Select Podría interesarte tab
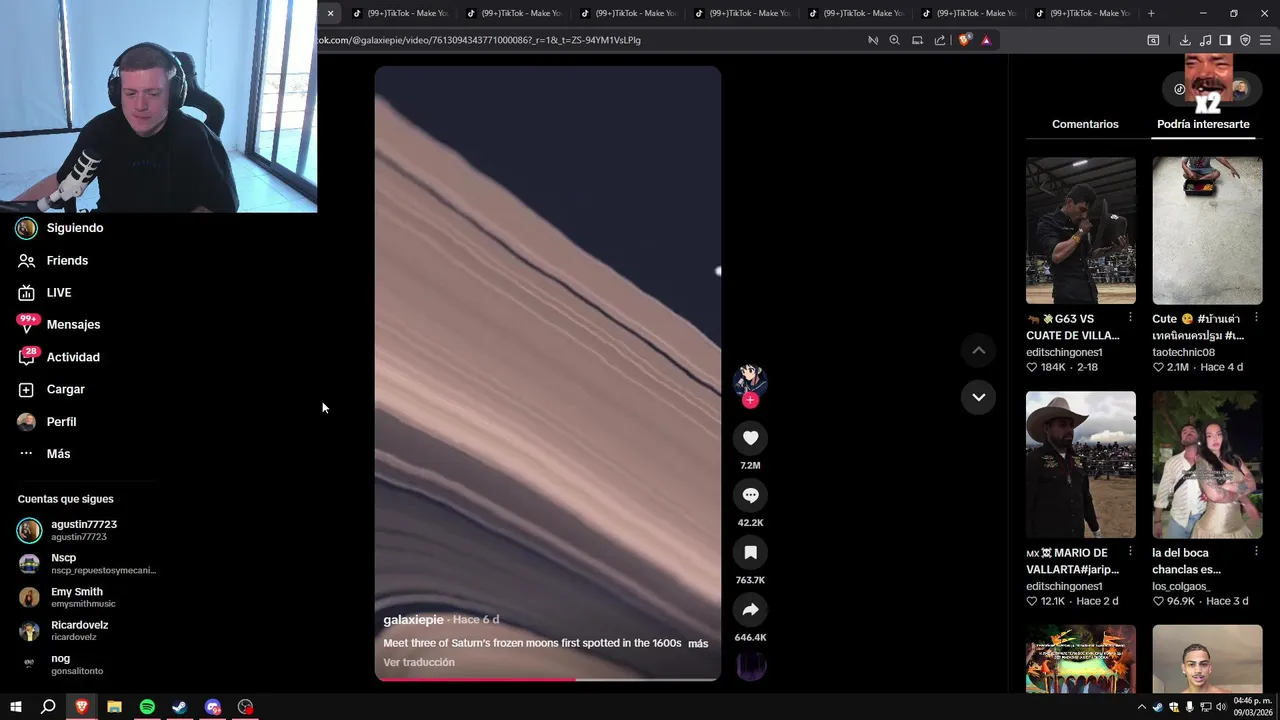Image resolution: width=1280 pixels, height=720 pixels. tap(1203, 124)
